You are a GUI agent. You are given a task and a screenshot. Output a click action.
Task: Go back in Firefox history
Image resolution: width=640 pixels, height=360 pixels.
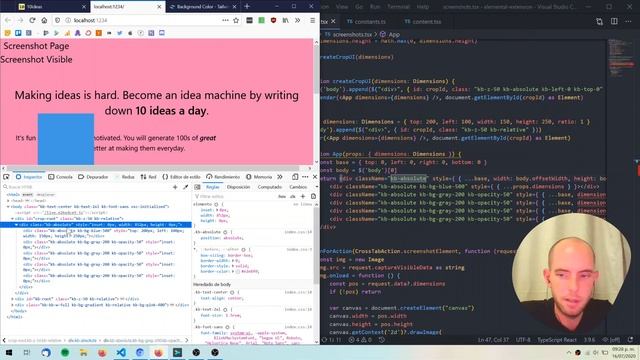[x=8, y=20]
